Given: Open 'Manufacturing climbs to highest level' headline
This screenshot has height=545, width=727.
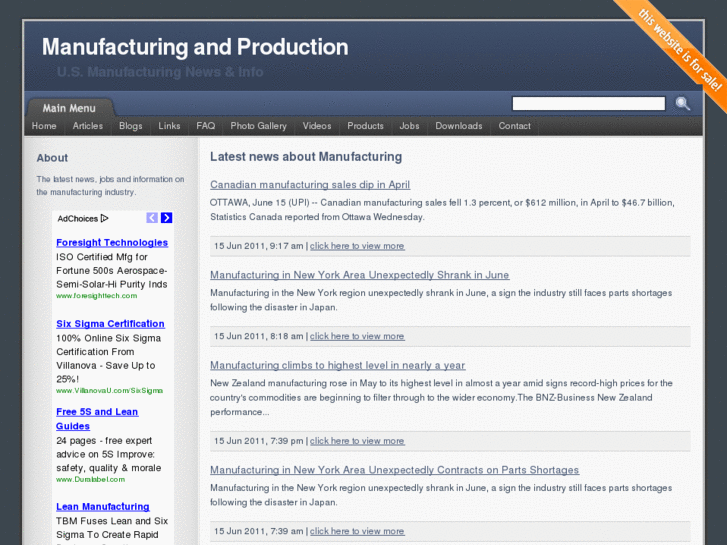Looking at the screenshot, I should click(x=337, y=366).
